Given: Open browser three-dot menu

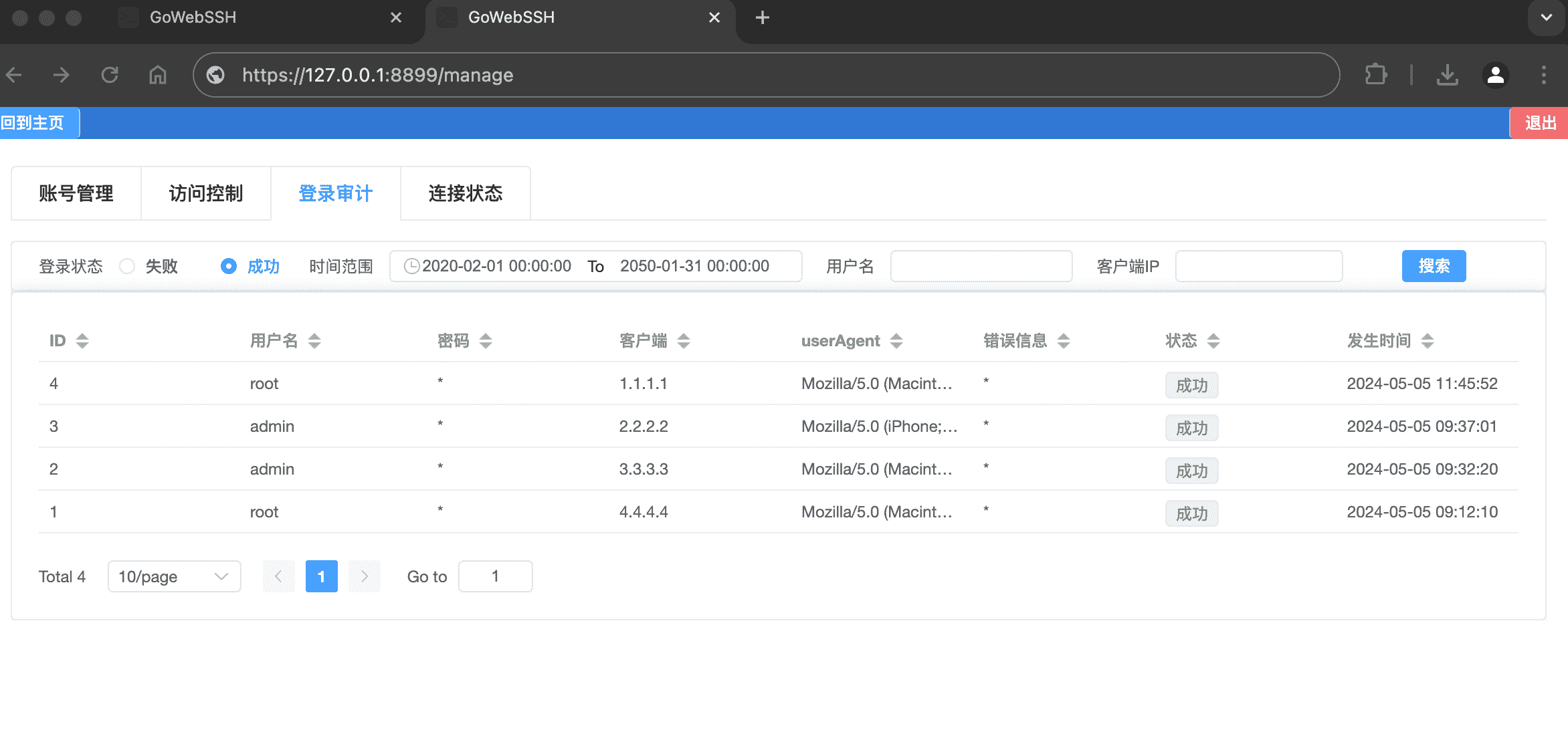Looking at the screenshot, I should tap(1544, 75).
